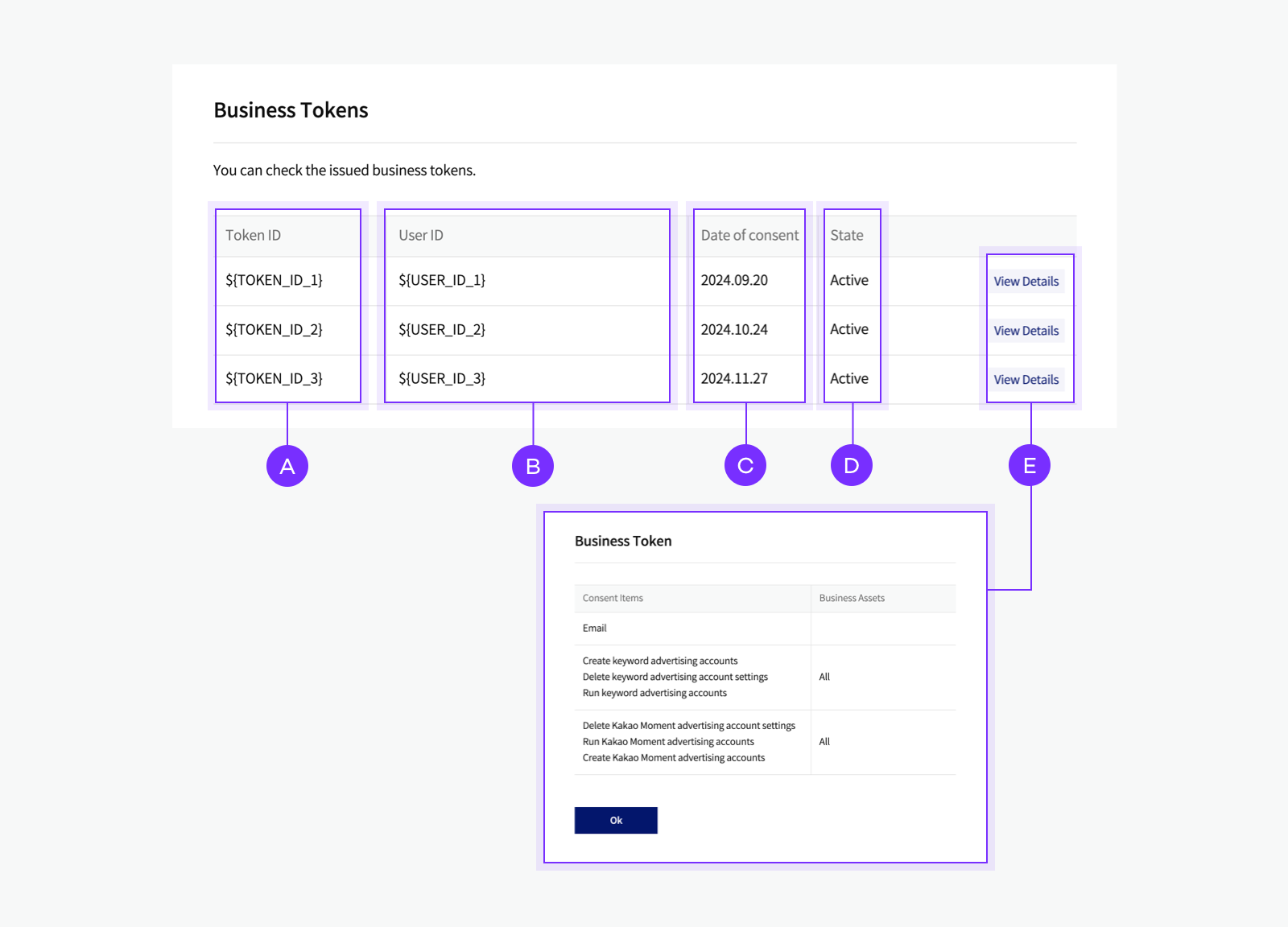Confirm the Business Token dialog with Ok
This screenshot has width=1288, height=927.
click(616, 820)
